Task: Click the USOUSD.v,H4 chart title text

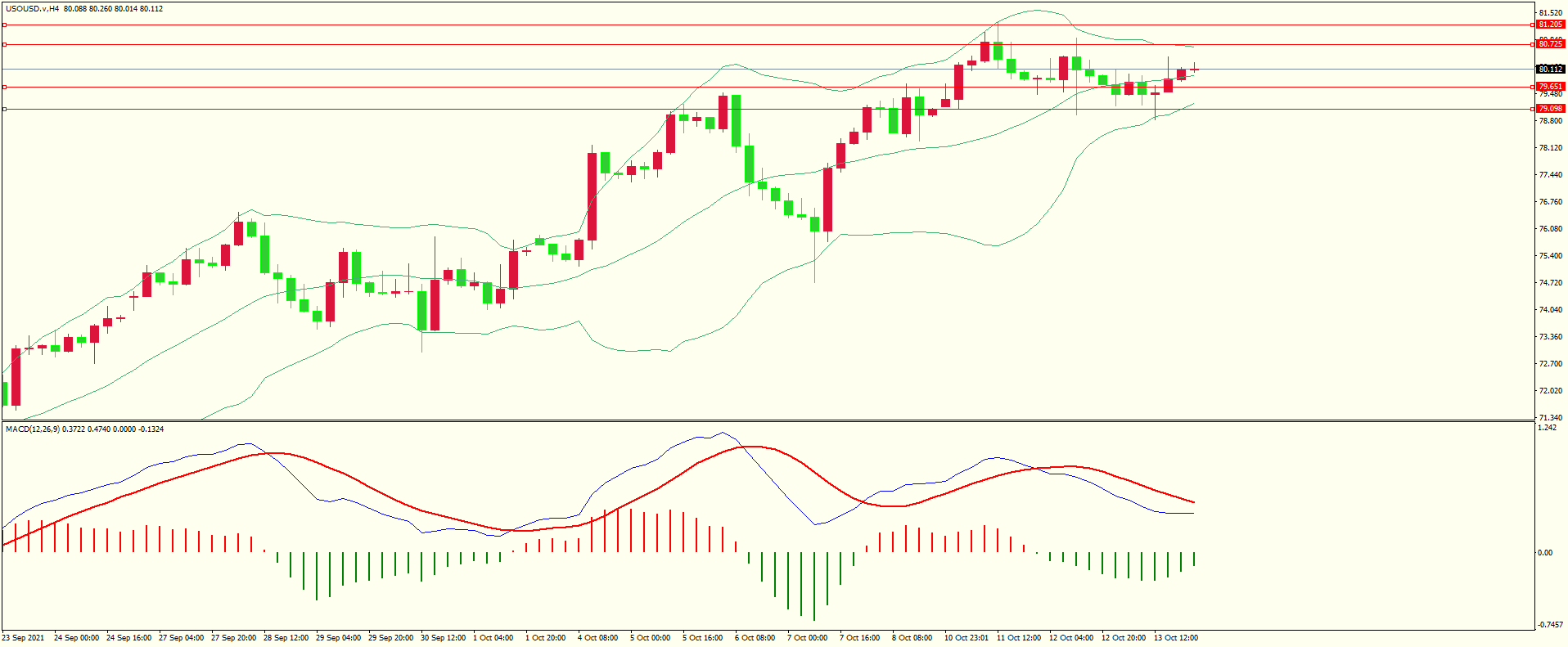Action: (32, 9)
